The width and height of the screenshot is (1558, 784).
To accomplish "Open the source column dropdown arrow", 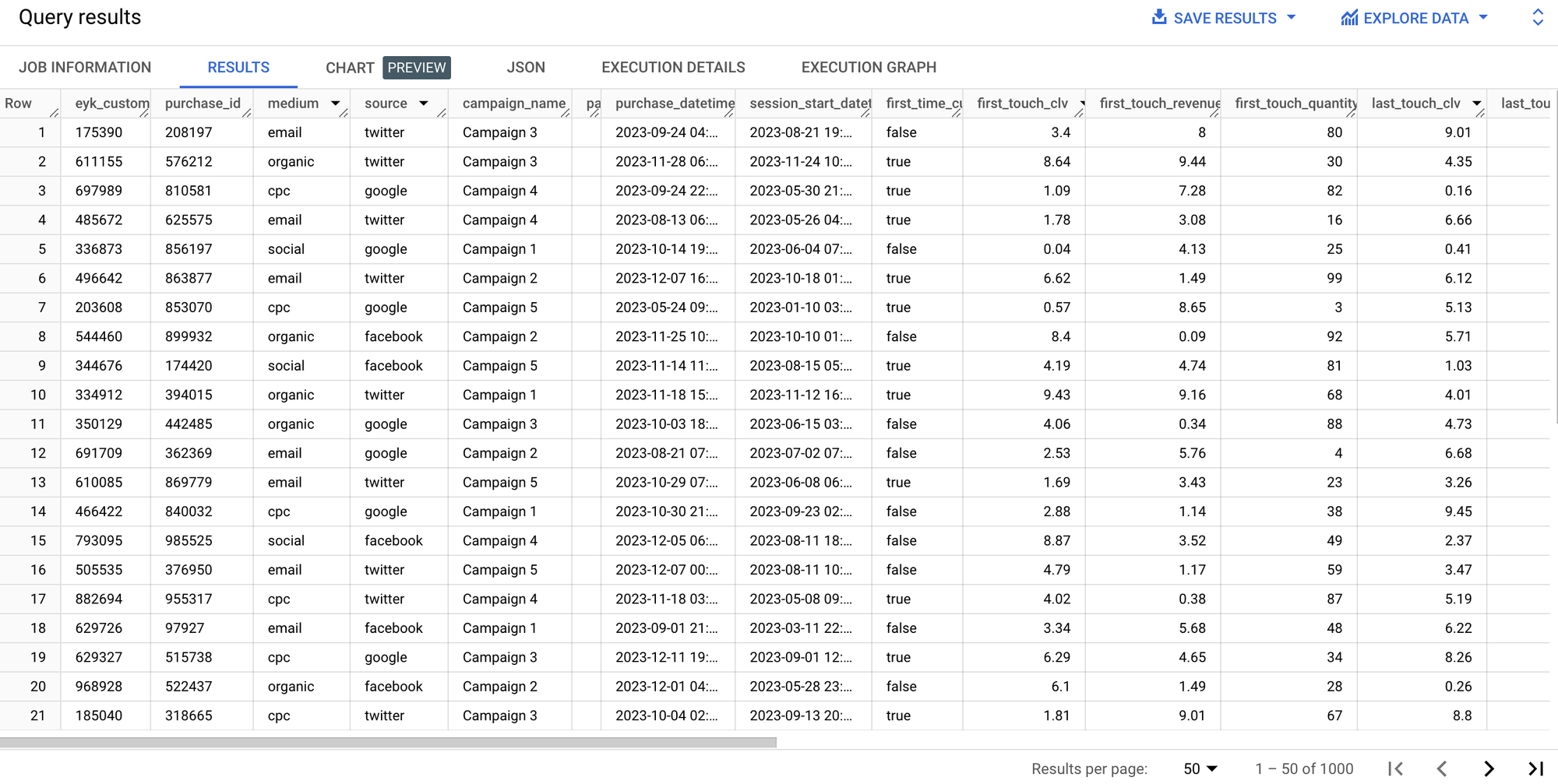I will (x=423, y=104).
